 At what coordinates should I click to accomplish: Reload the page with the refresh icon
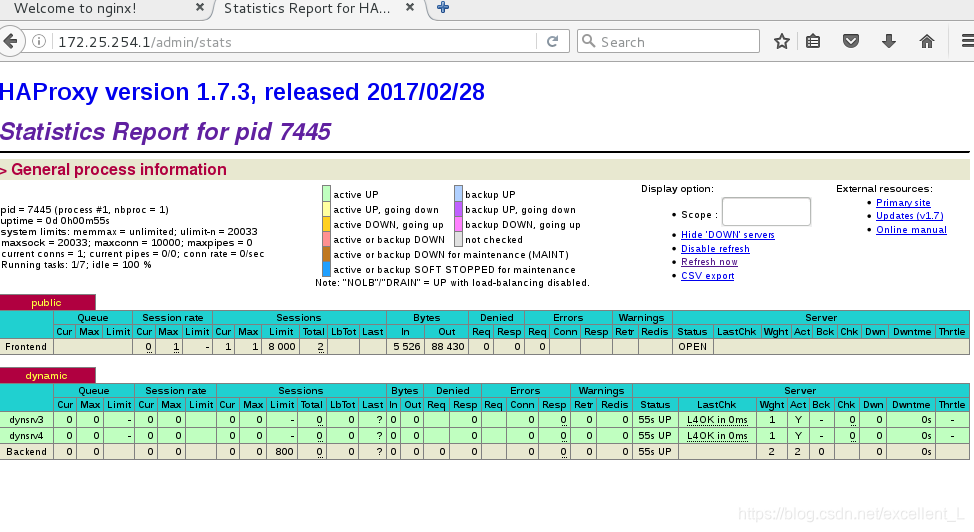pos(552,42)
